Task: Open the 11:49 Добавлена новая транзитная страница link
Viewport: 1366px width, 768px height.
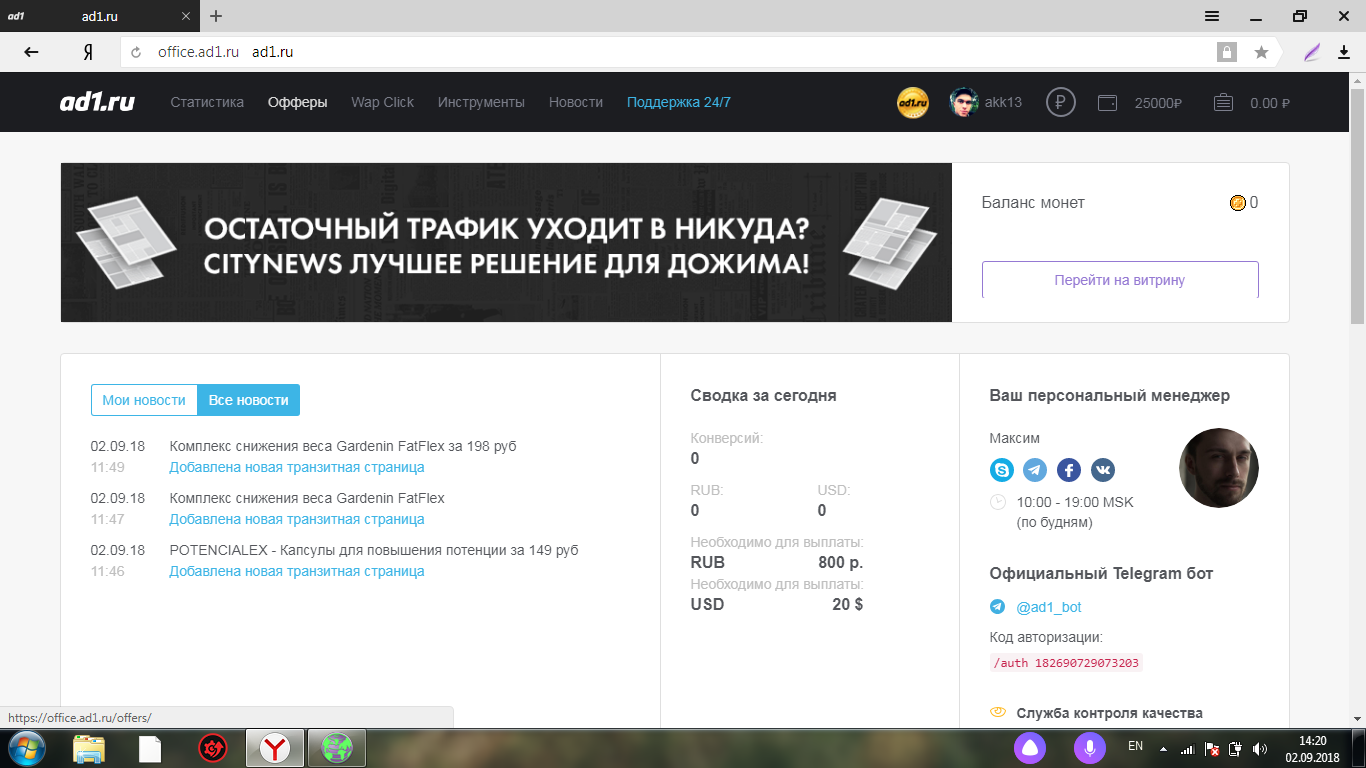Action: click(297, 467)
